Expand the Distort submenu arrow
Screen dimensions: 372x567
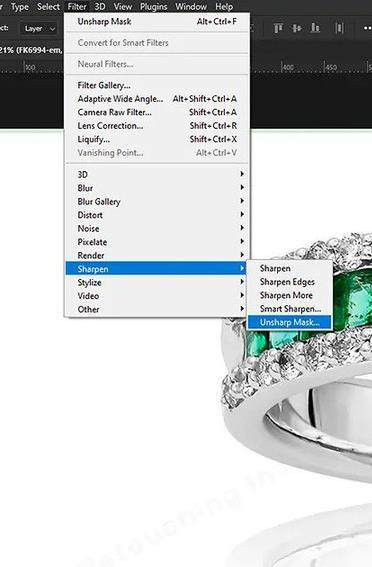(242, 214)
